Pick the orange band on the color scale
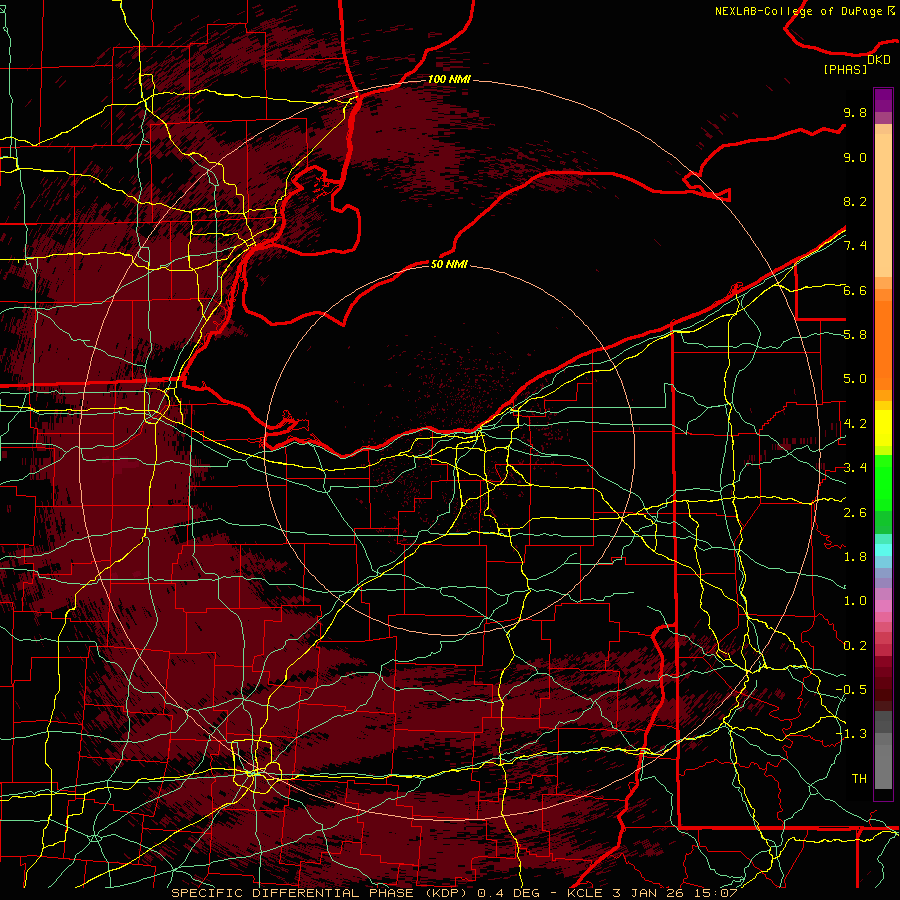The height and width of the screenshot is (900, 900). 883,344
